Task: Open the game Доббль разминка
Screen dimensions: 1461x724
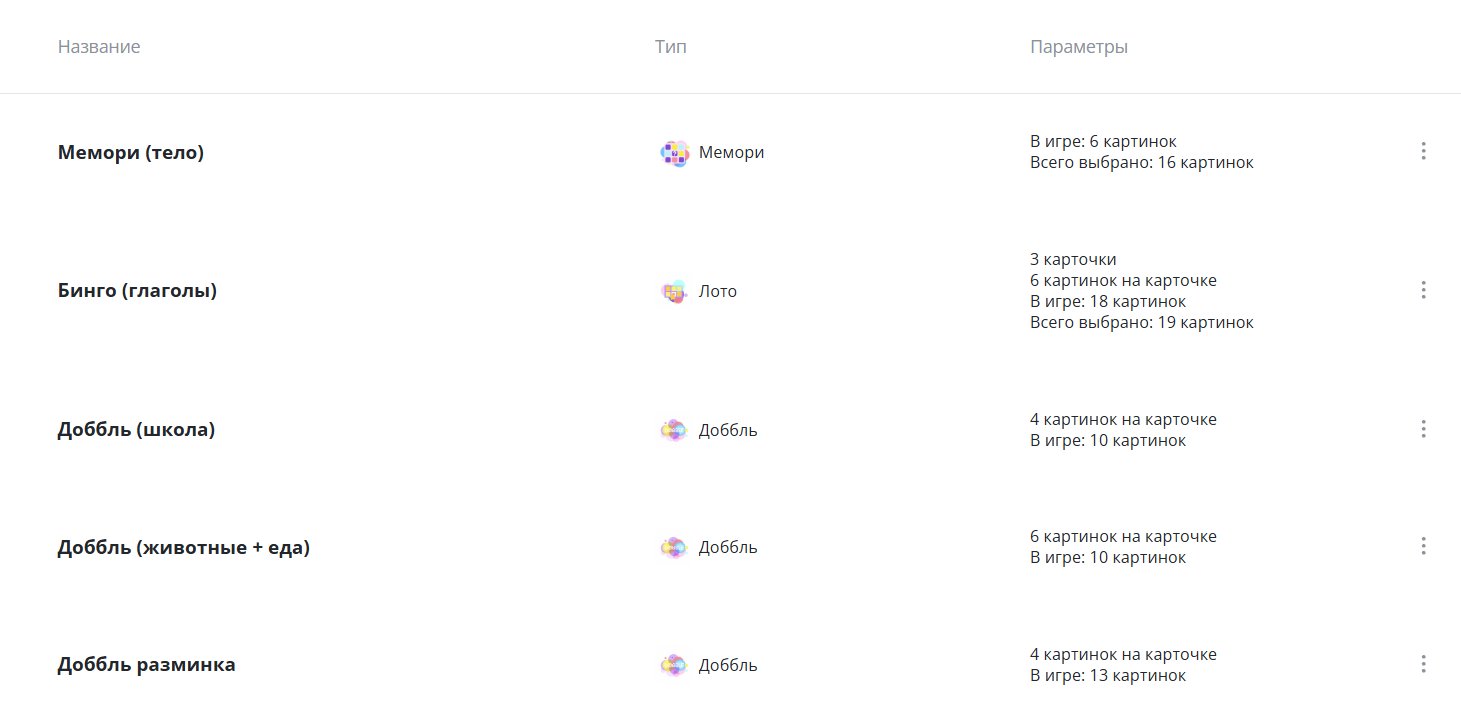Action: (147, 665)
